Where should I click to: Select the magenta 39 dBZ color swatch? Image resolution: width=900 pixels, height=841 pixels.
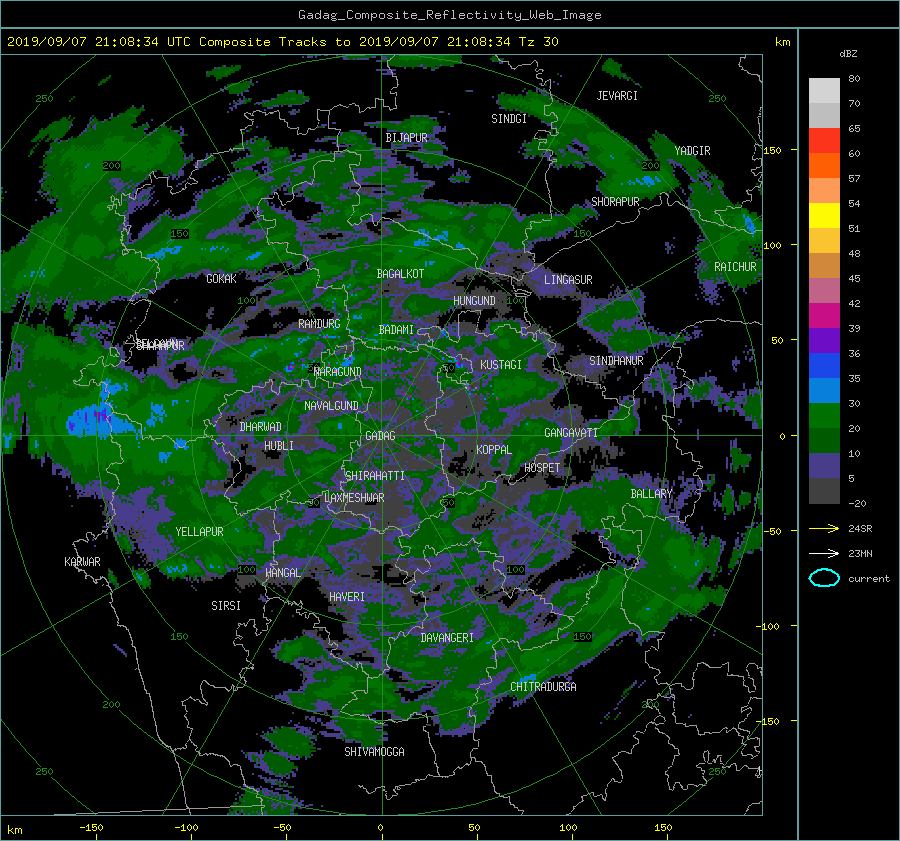(824, 315)
